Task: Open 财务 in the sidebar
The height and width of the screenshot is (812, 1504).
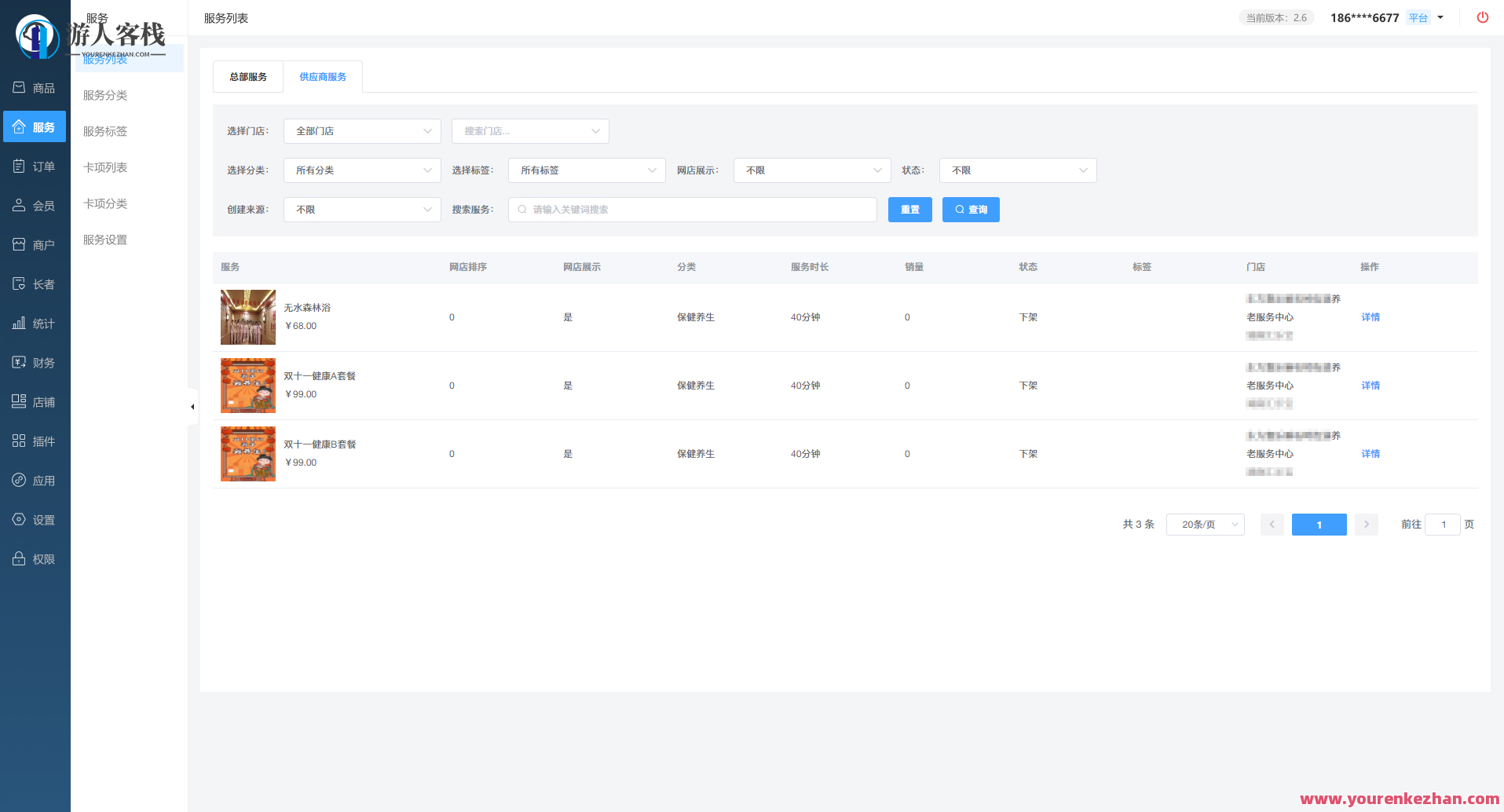Action: (35, 363)
